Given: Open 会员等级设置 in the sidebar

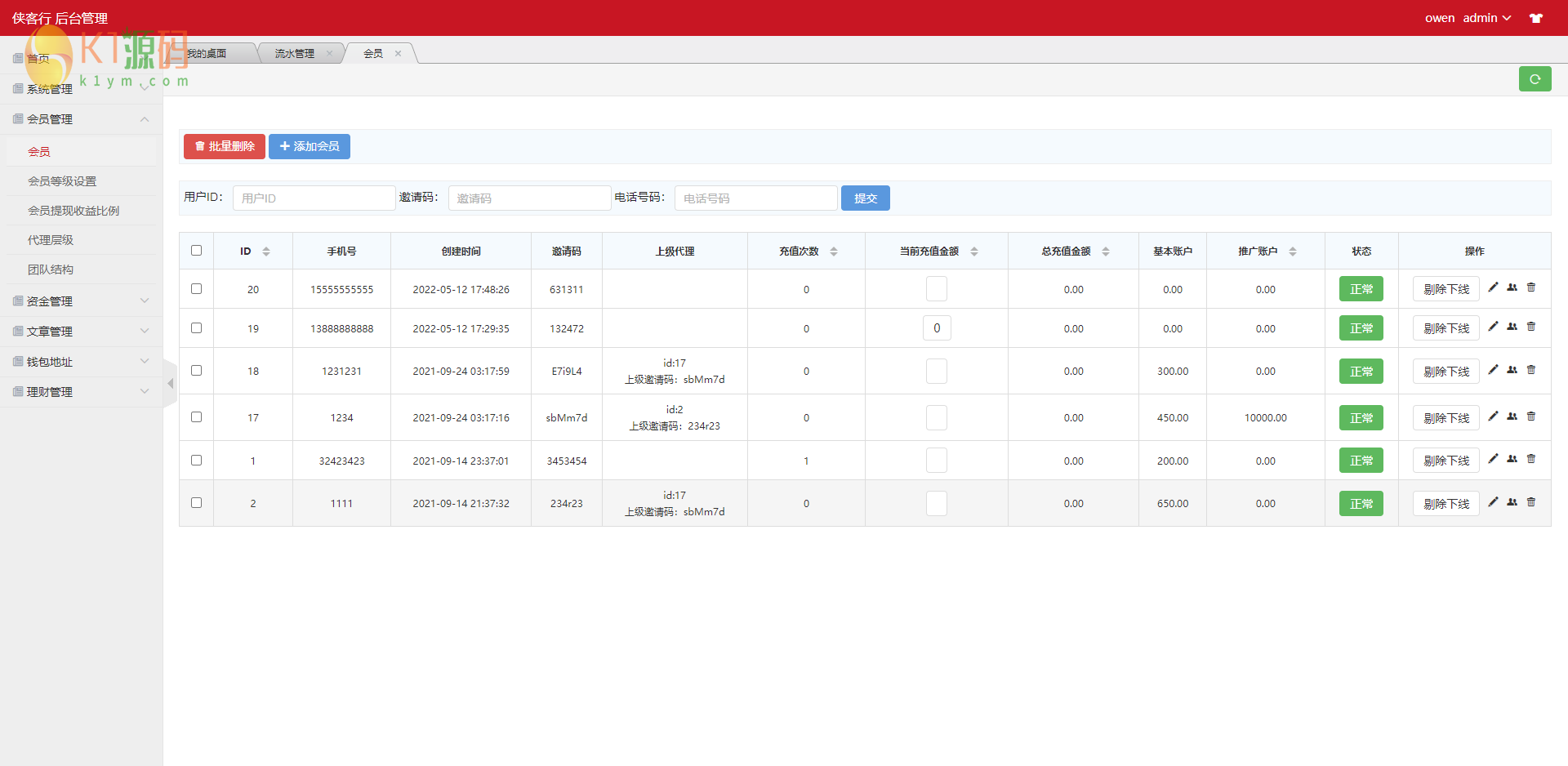Looking at the screenshot, I should (x=62, y=181).
